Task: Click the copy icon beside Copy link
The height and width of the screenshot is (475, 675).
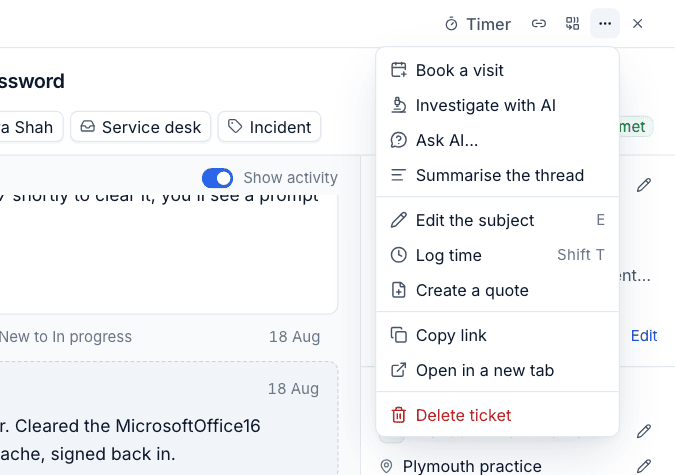Action: 399,335
